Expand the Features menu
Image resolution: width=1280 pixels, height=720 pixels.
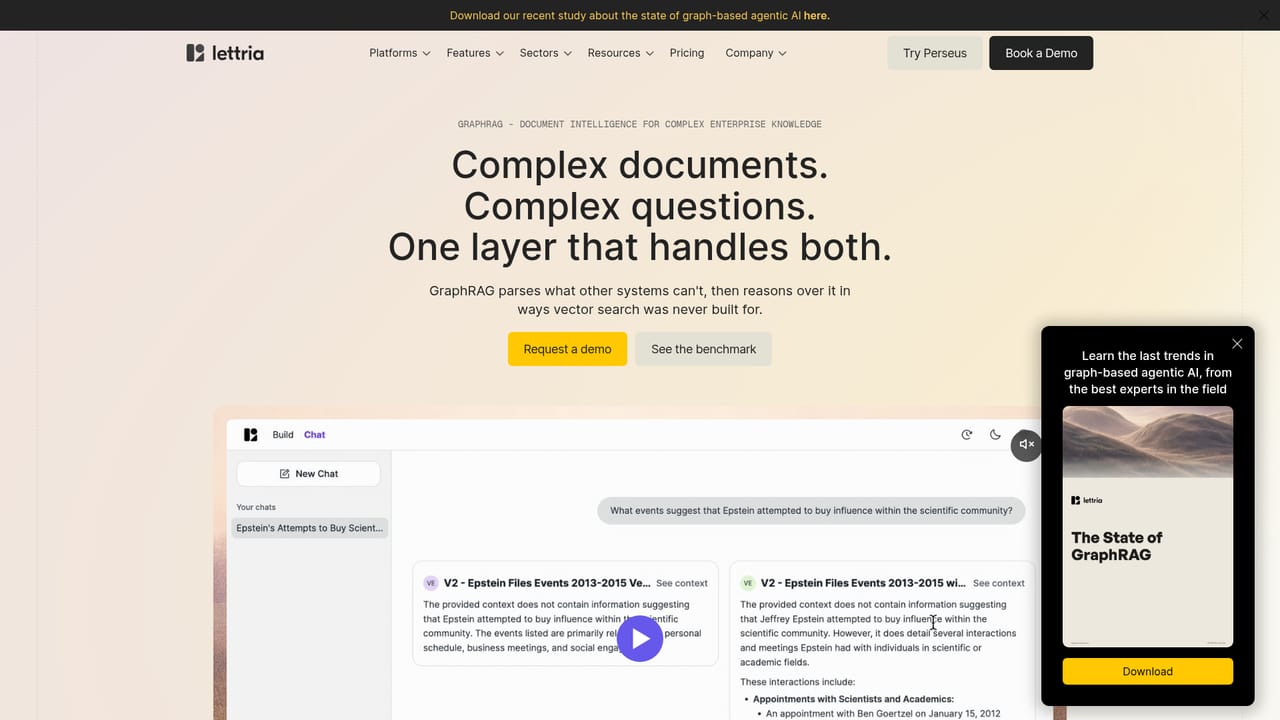(x=475, y=53)
